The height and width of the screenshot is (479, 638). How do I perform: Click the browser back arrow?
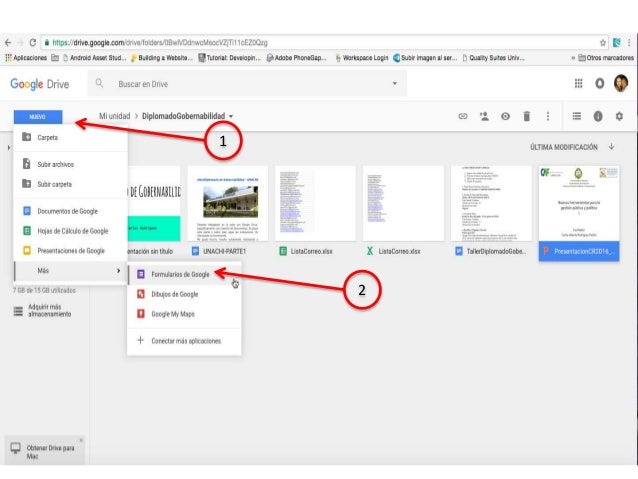(8, 42)
